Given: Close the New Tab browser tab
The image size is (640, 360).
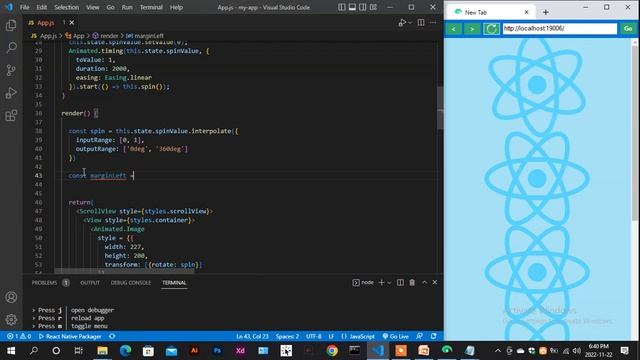Looking at the screenshot, I should 527,12.
